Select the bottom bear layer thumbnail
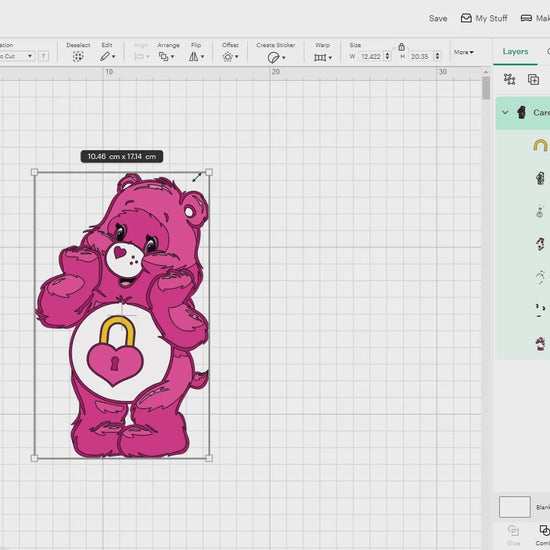 pyautogui.click(x=540, y=344)
